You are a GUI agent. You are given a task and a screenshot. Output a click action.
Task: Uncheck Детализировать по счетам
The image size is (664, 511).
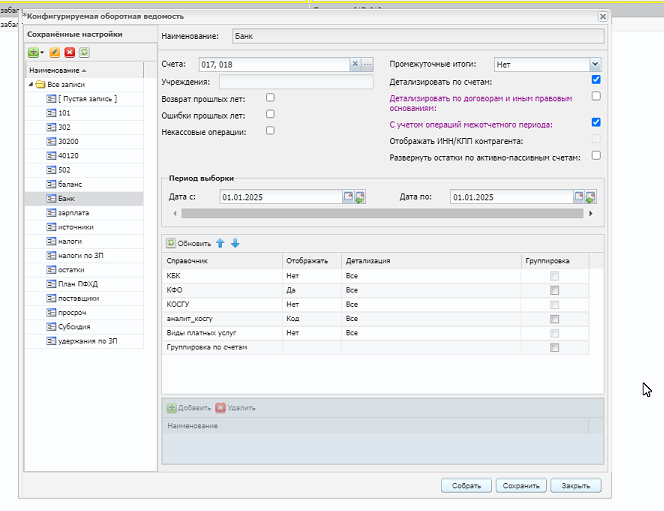pyautogui.click(x=596, y=80)
